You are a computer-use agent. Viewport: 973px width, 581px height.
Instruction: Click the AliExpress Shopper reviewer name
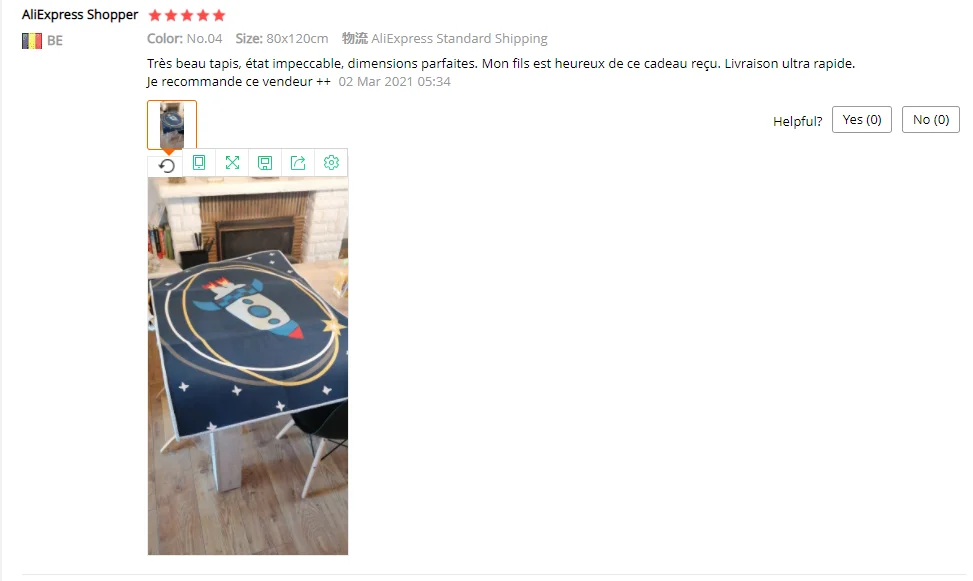(80, 15)
